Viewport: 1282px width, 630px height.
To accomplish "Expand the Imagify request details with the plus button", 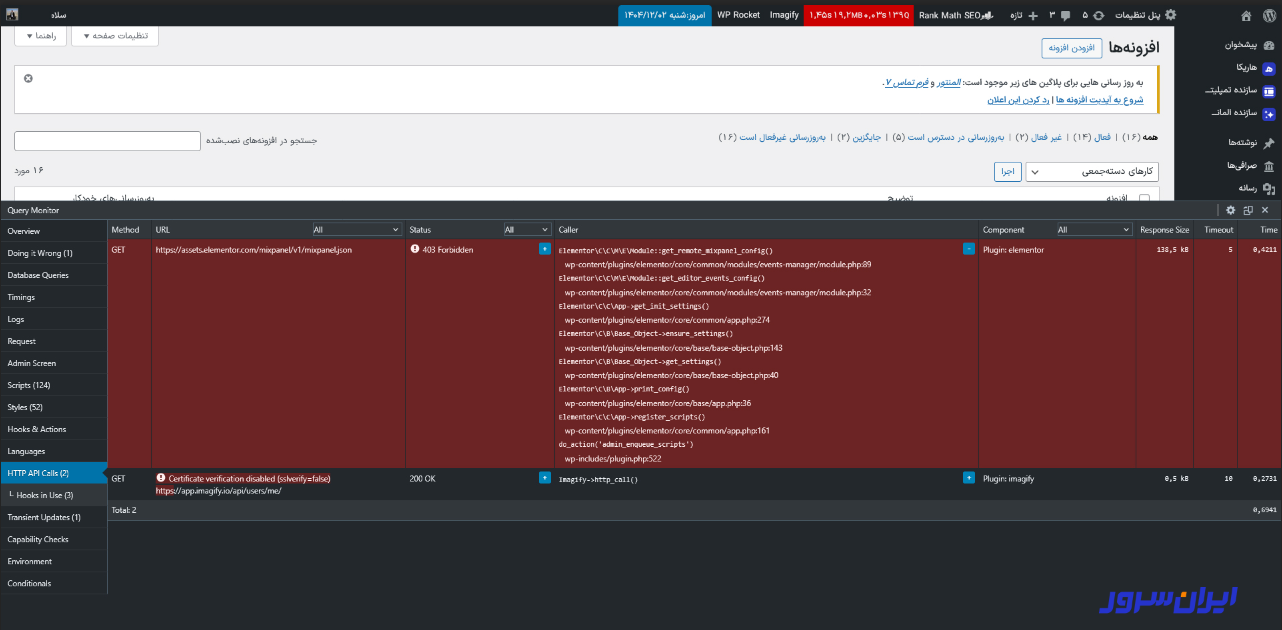I will tap(968, 478).
